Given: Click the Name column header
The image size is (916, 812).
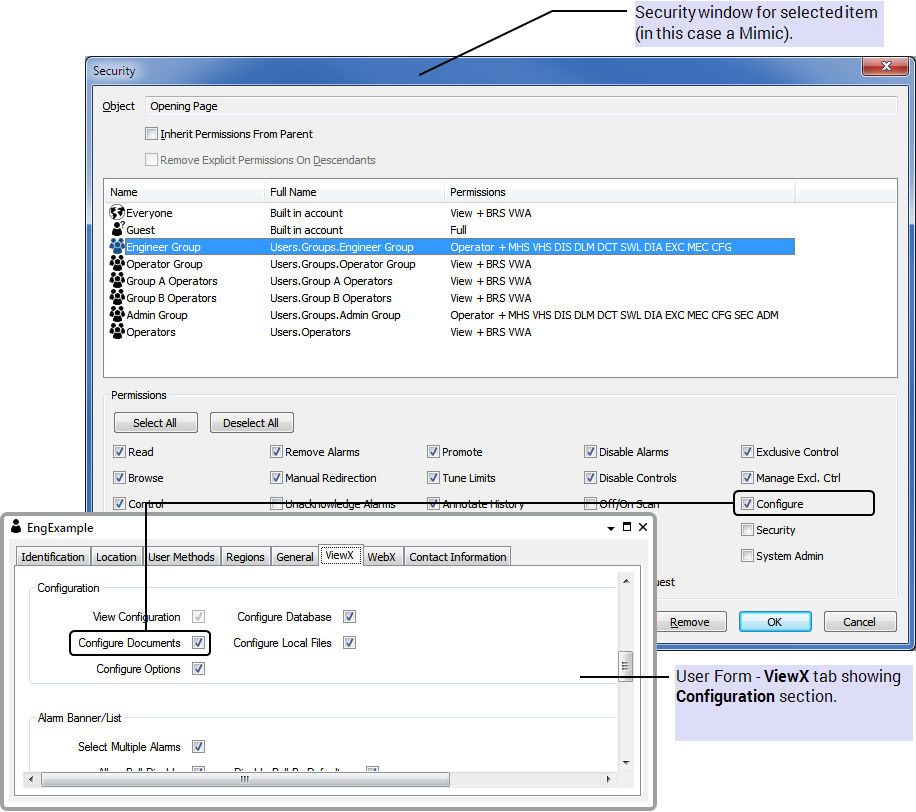Looking at the screenshot, I should point(184,192).
